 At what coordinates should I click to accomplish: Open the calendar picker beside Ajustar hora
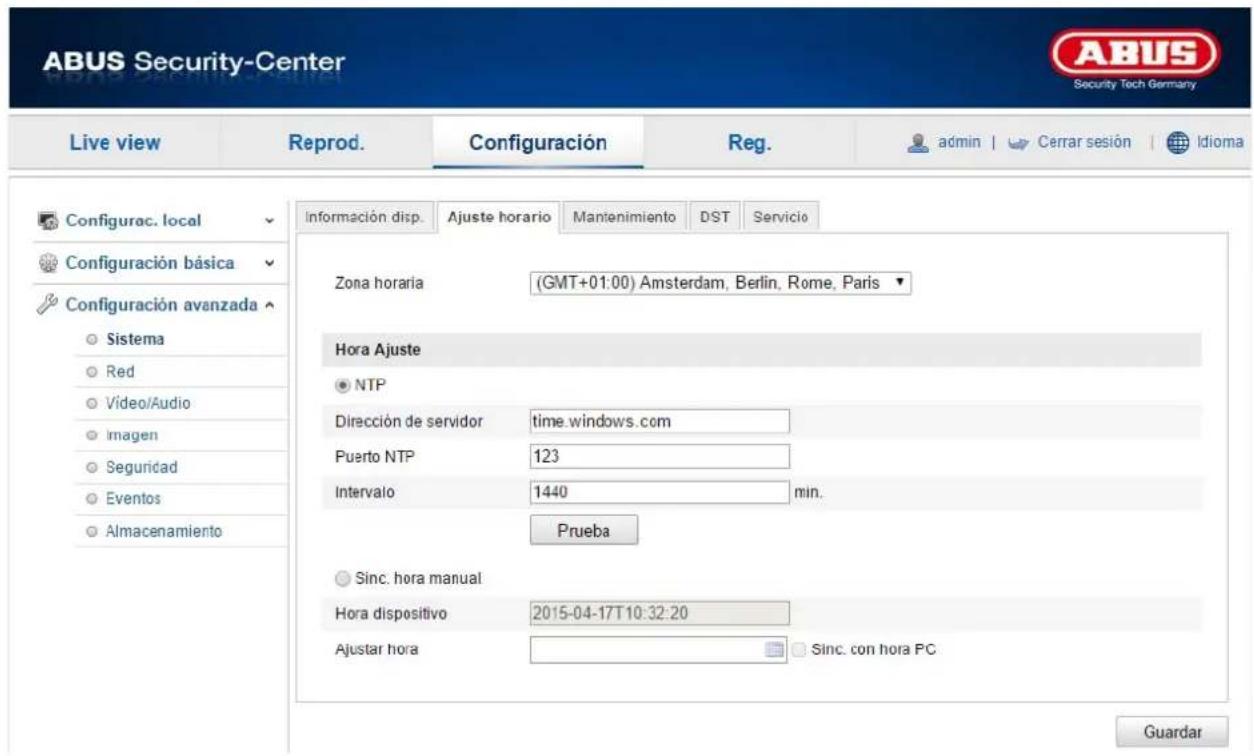point(773,649)
